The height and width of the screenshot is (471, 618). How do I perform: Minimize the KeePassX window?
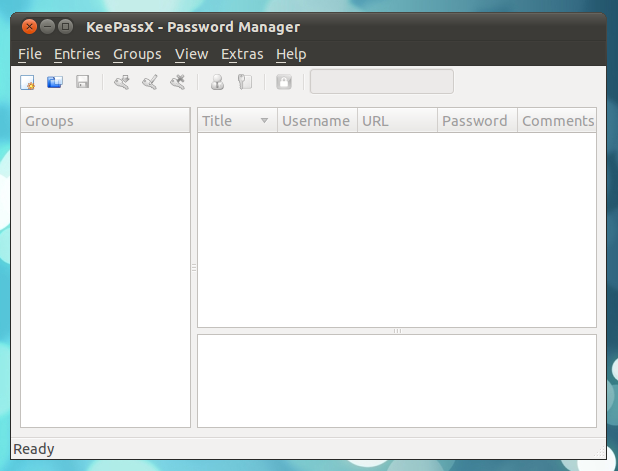pos(47,27)
